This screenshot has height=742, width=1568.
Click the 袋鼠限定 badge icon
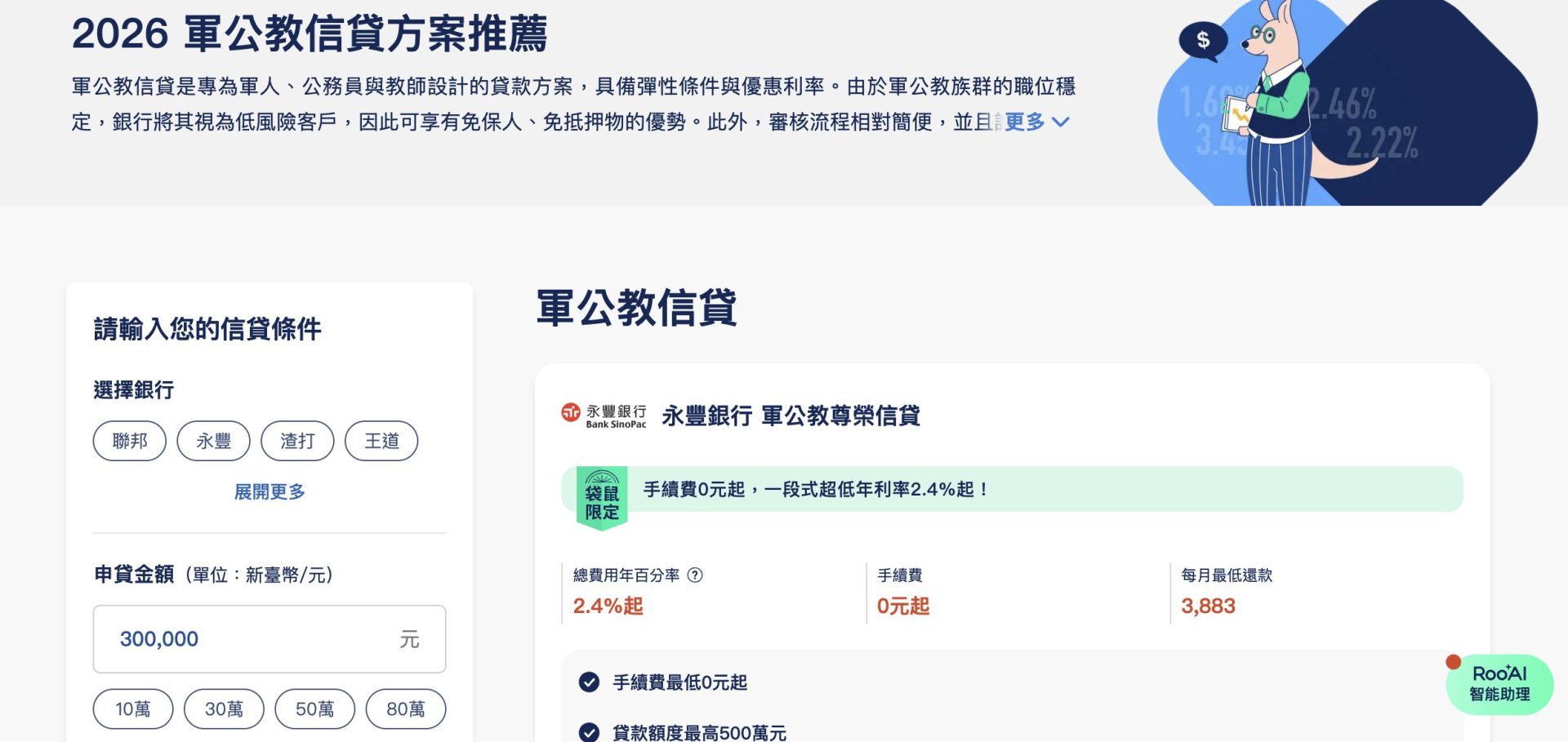601,493
